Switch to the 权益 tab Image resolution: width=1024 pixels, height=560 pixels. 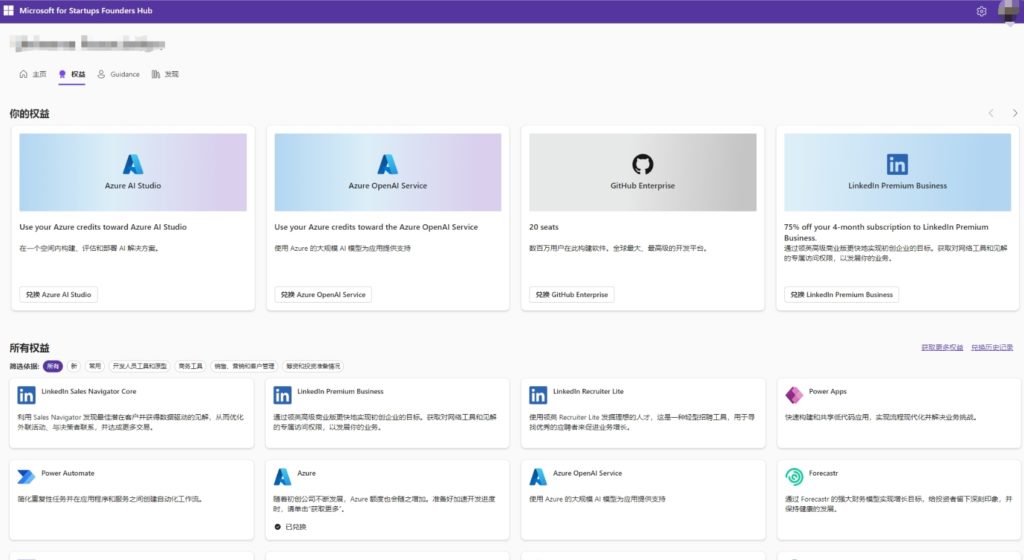[72, 74]
